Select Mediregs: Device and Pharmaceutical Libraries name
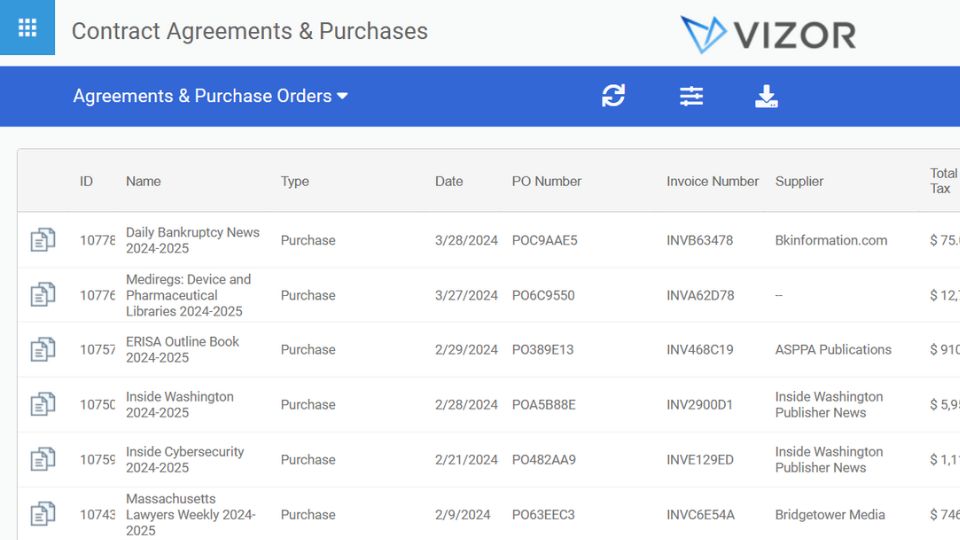Screen dimensions: 960x540 tap(188, 295)
